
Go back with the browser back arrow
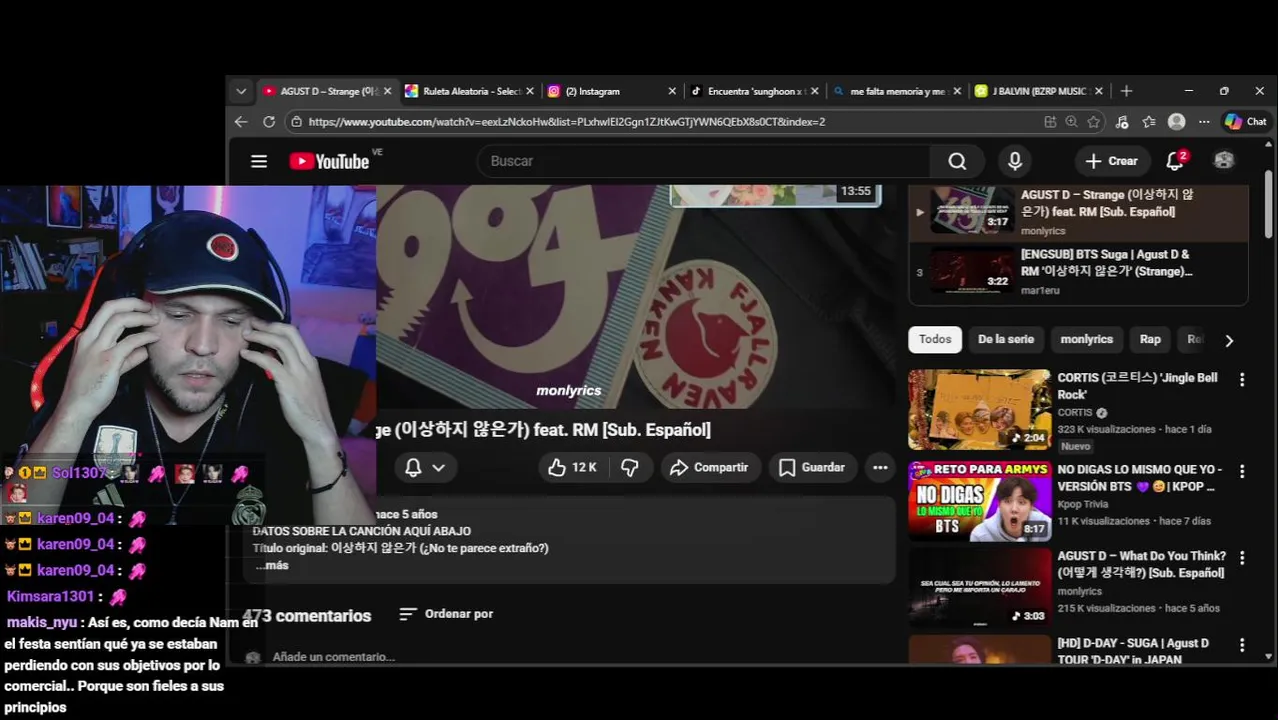(241, 121)
